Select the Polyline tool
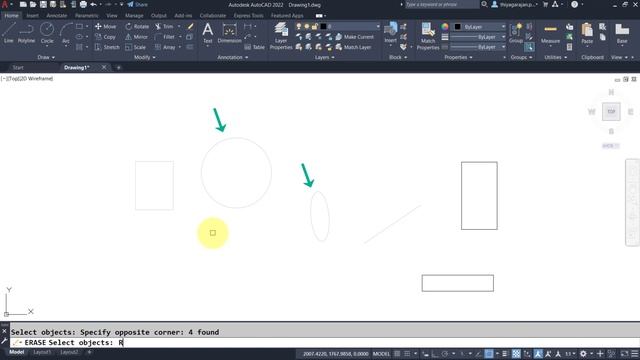640x360 pixels. point(26,33)
